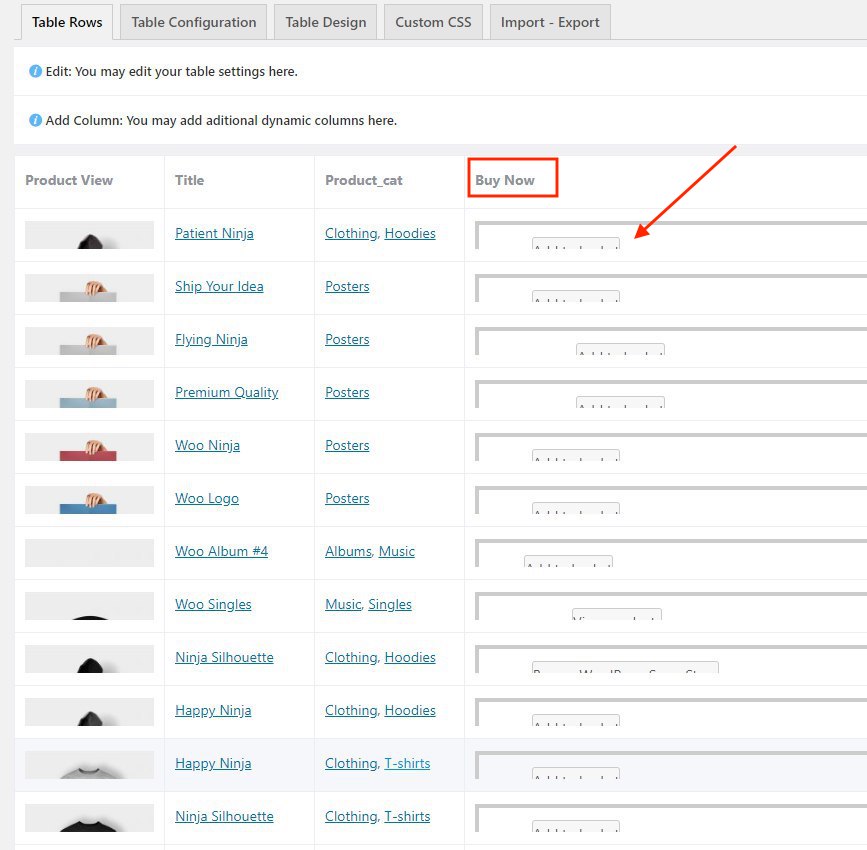The height and width of the screenshot is (850, 867).
Task: Select the Table Rows tab
Action: click(x=67, y=22)
